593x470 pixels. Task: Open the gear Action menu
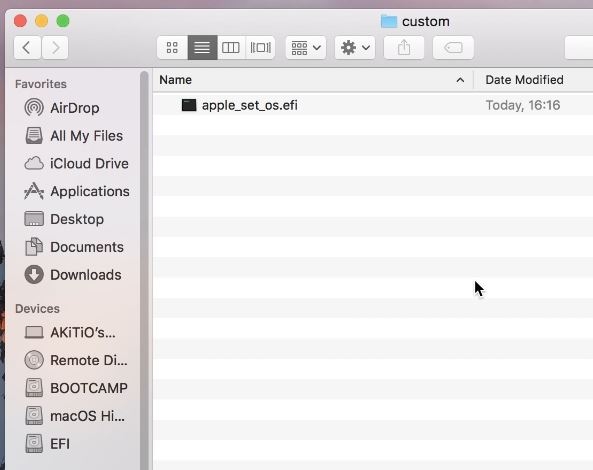(x=355, y=48)
